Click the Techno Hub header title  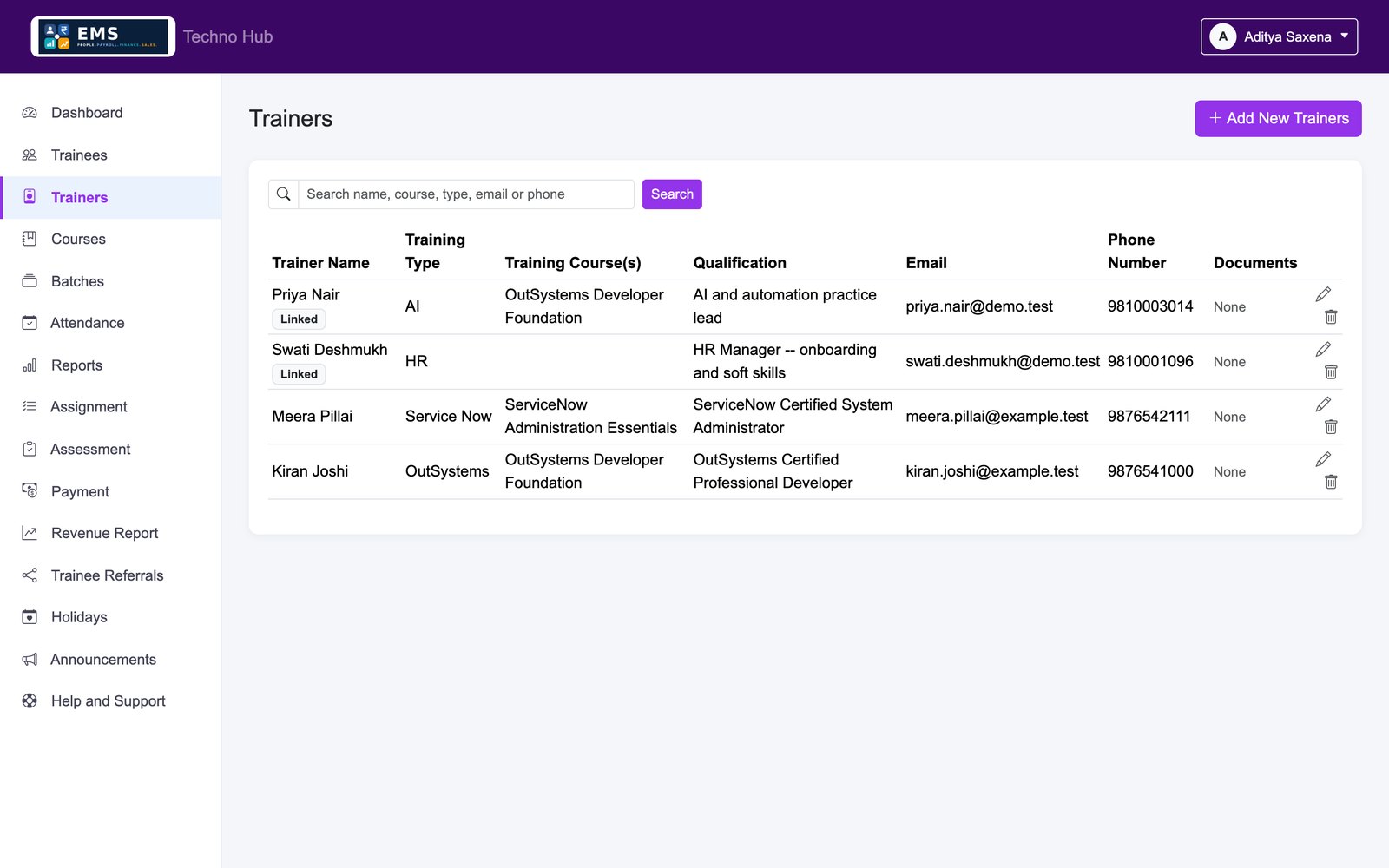pos(227,36)
